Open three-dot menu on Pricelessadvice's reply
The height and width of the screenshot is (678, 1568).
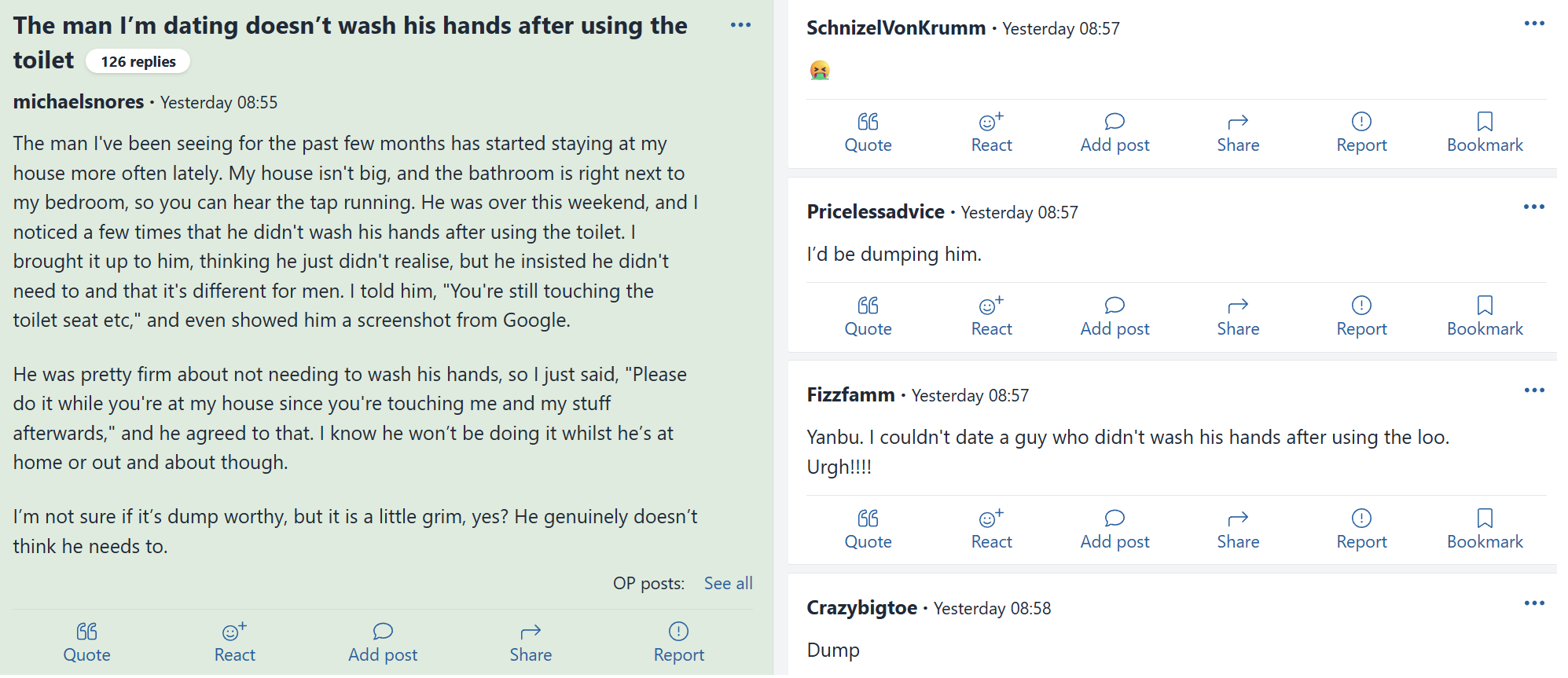[1534, 207]
